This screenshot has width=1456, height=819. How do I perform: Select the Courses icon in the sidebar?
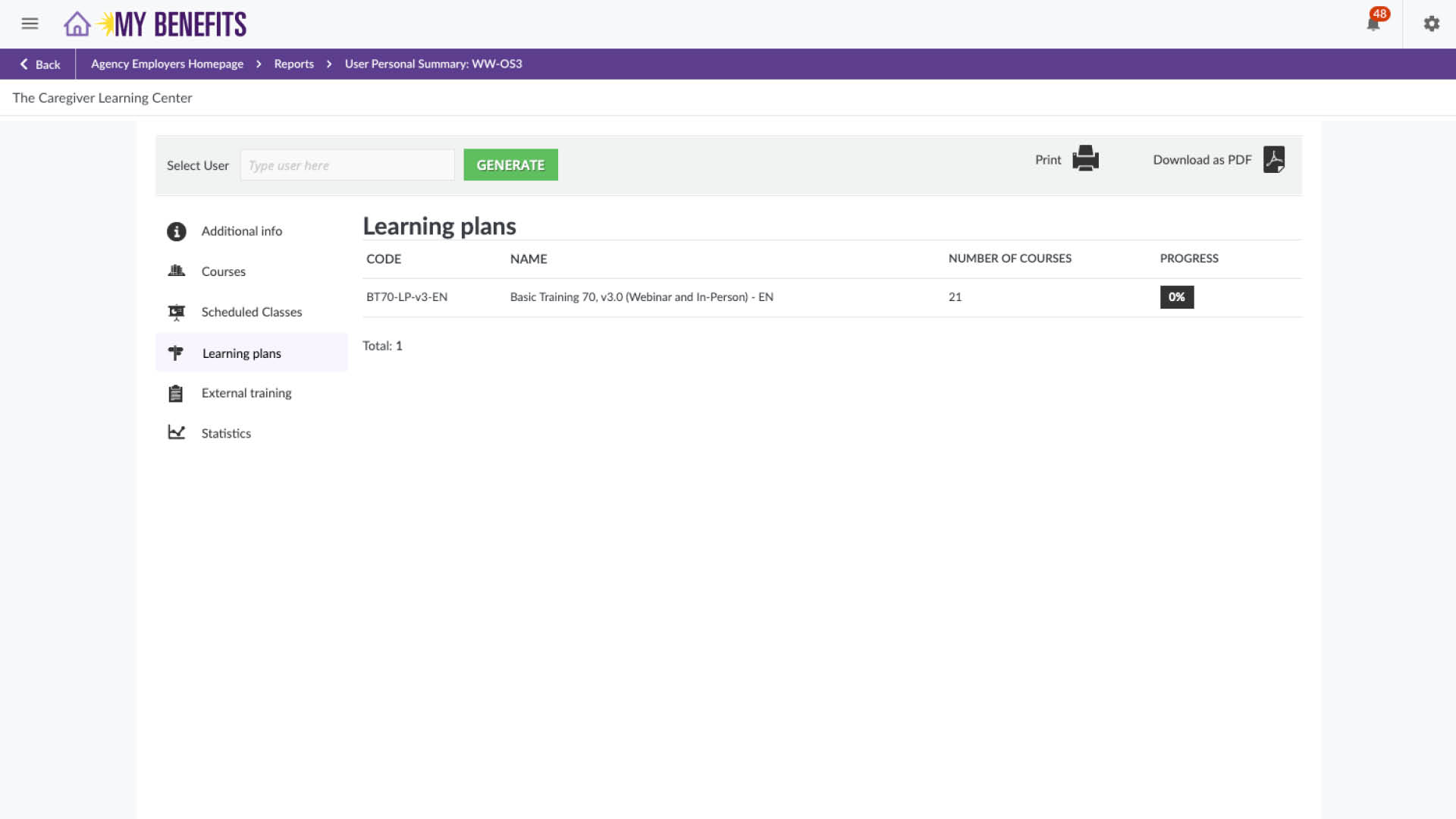(176, 271)
